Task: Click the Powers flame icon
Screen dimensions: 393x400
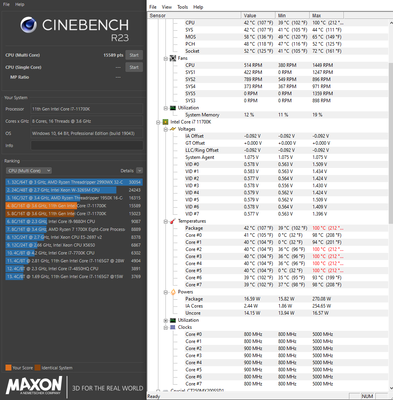Action: click(173, 292)
